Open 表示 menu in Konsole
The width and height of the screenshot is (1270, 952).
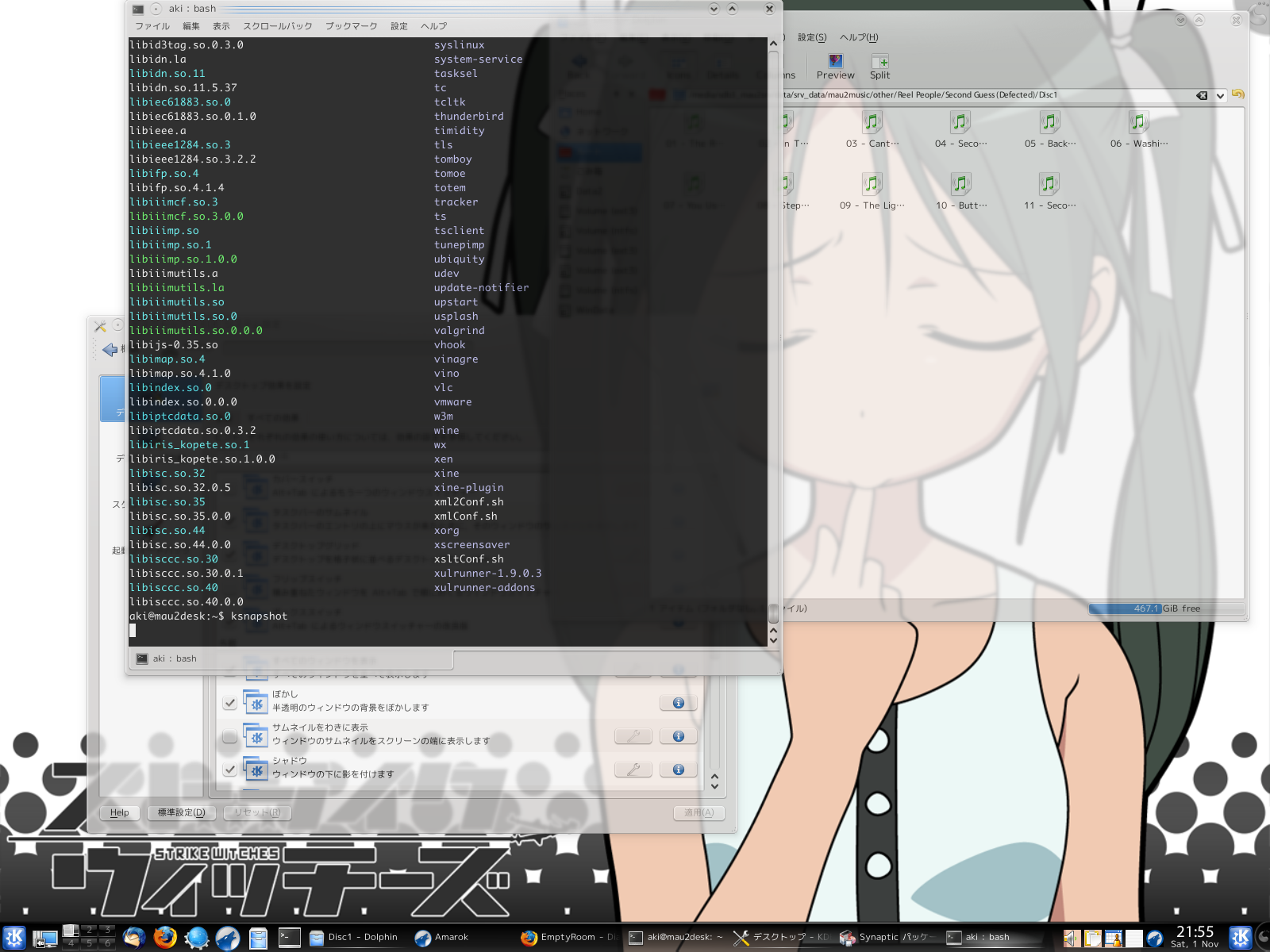pyautogui.click(x=221, y=26)
